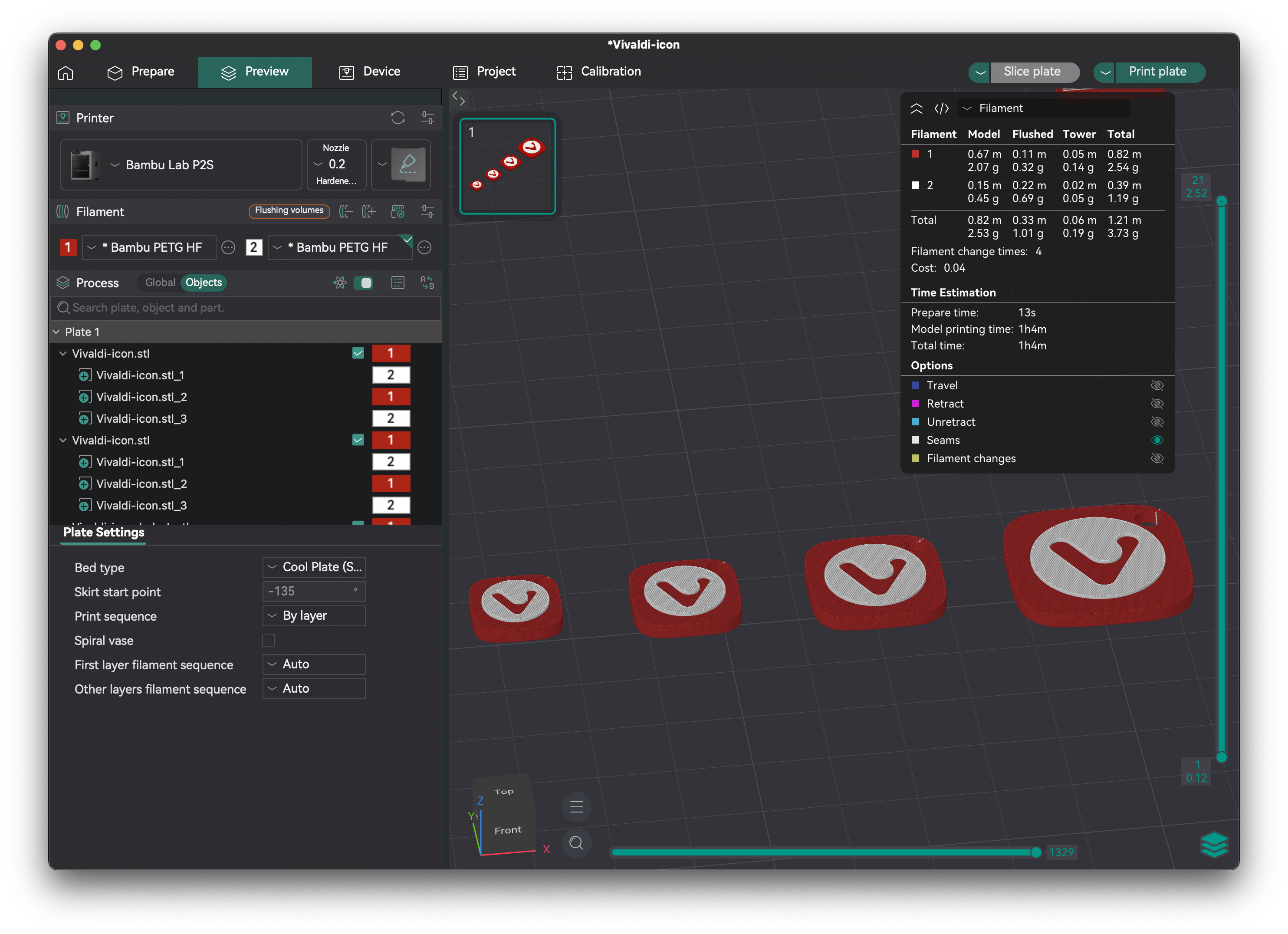Click the compare presets icon
Screen dimensions: 1288x934
427,283
